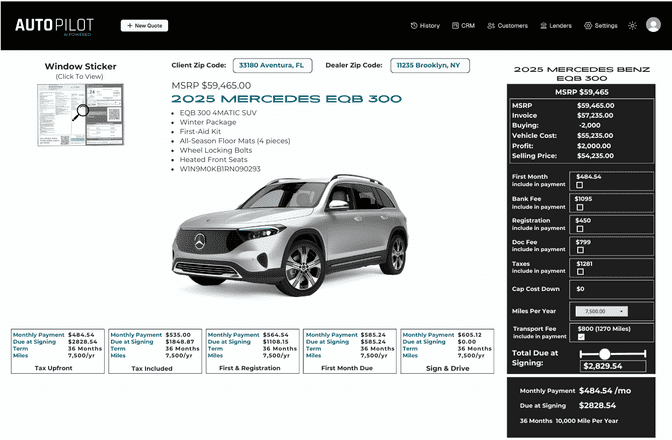Click the Invoice $57,235.00 value

595,115
